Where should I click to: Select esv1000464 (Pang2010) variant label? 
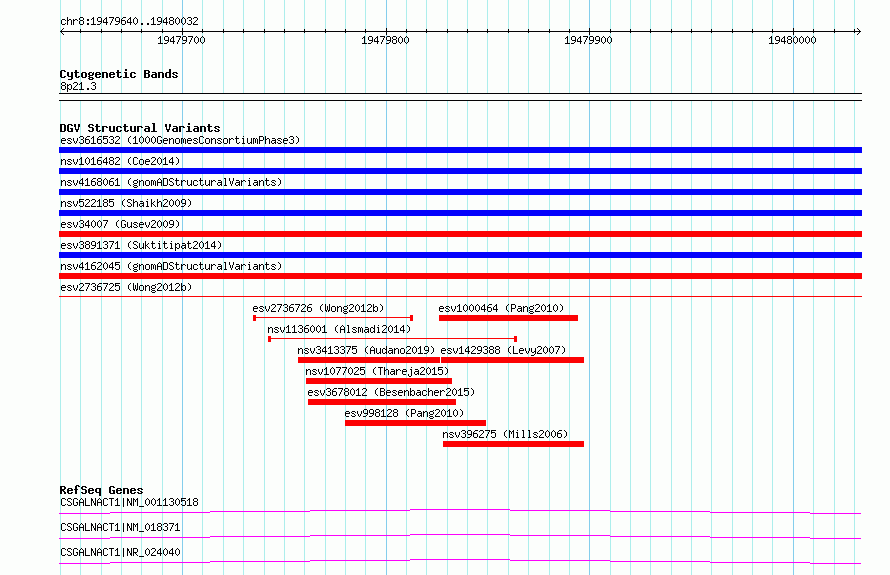coord(501,308)
